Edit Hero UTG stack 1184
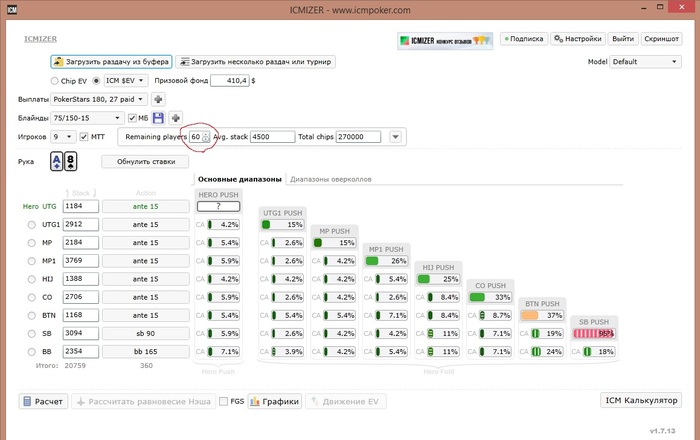This screenshot has height=440, width=700. [x=80, y=206]
